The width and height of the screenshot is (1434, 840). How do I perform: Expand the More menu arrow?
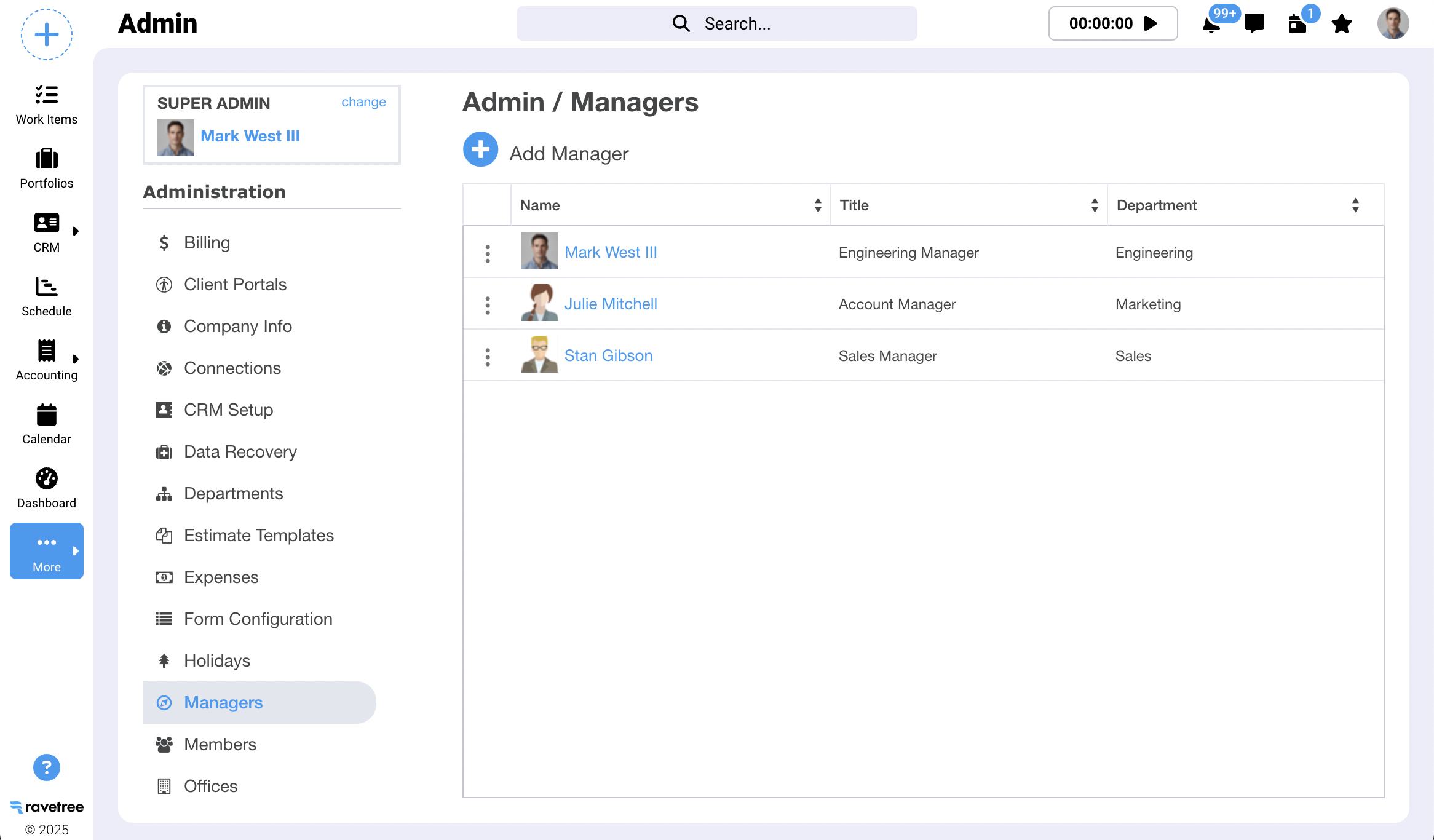(76, 551)
